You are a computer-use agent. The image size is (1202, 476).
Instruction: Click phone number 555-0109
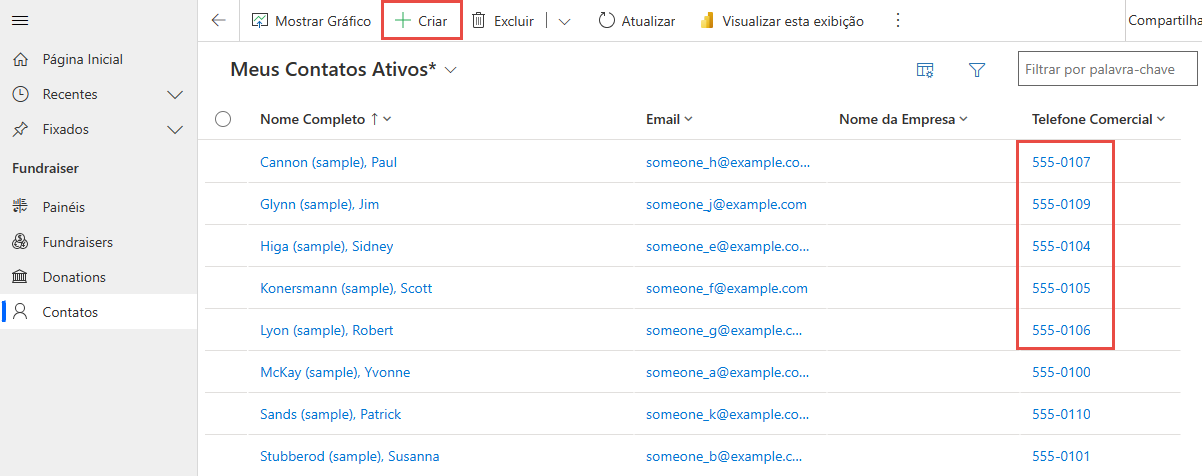(1061, 204)
